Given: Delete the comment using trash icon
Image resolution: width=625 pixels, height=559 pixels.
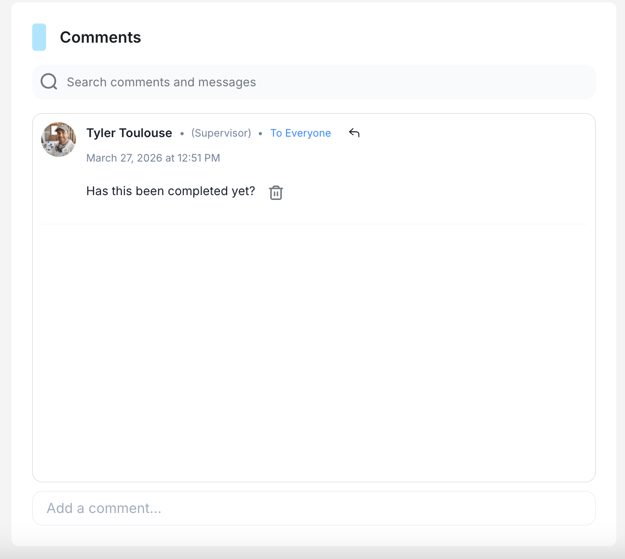Looking at the screenshot, I should tap(276, 192).
